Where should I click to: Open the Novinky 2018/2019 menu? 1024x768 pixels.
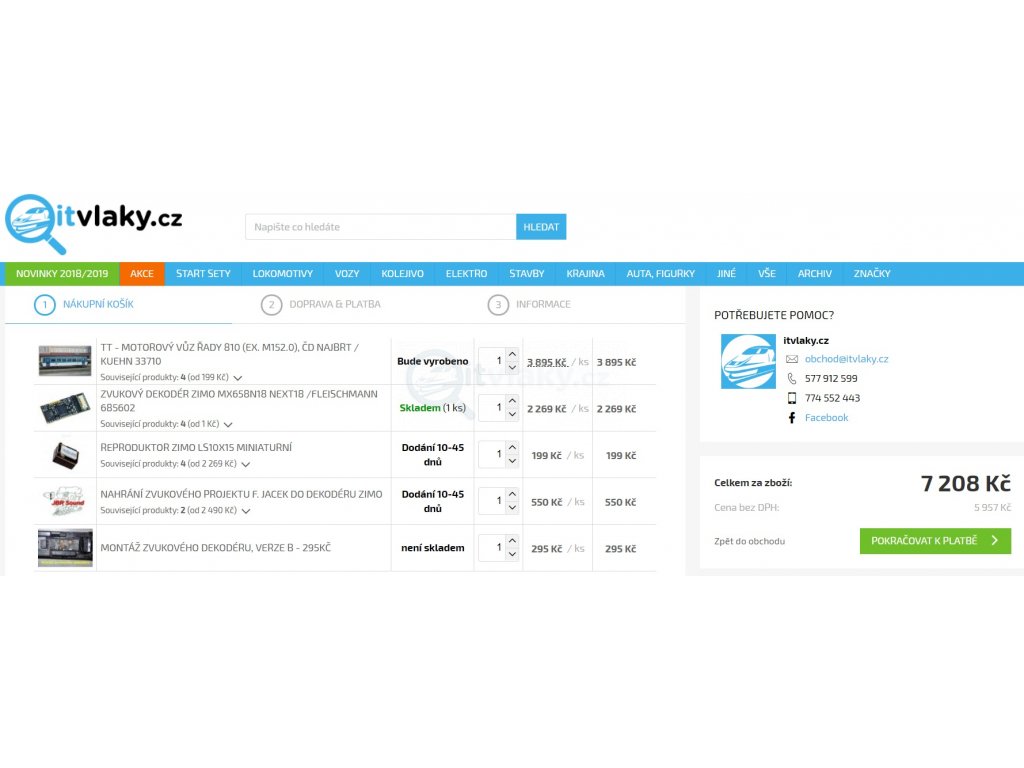click(62, 274)
